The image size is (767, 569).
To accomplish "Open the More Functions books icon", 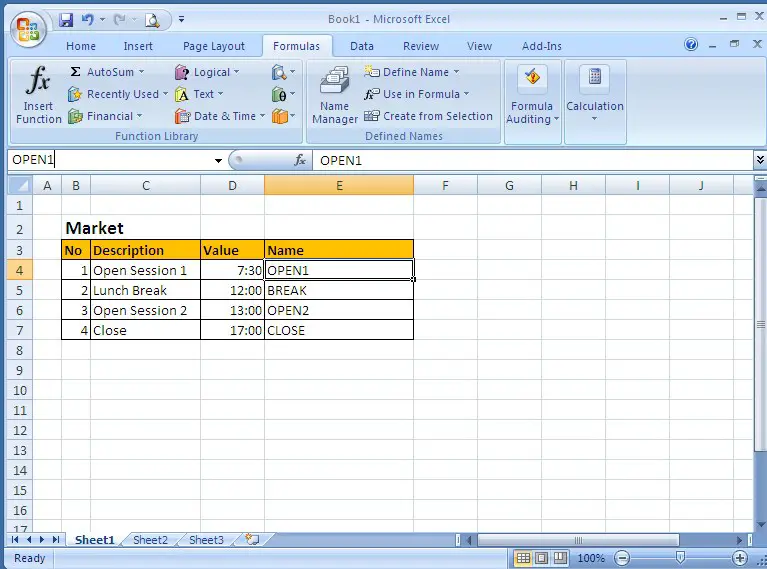I will click(x=283, y=116).
